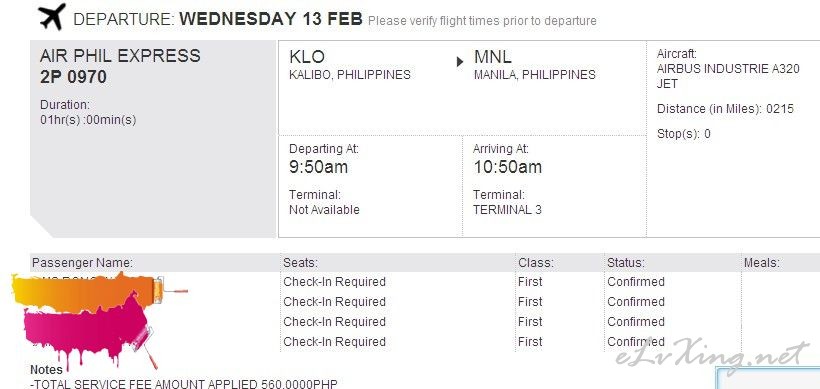This screenshot has width=820, height=389.
Task: Click the Class column header
Action: pos(536,262)
